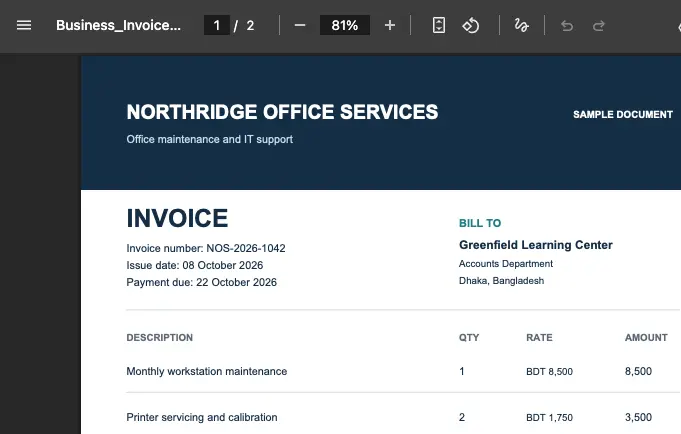Click quantity 1 for workstation maintenance
The height and width of the screenshot is (434, 681).
[462, 371]
